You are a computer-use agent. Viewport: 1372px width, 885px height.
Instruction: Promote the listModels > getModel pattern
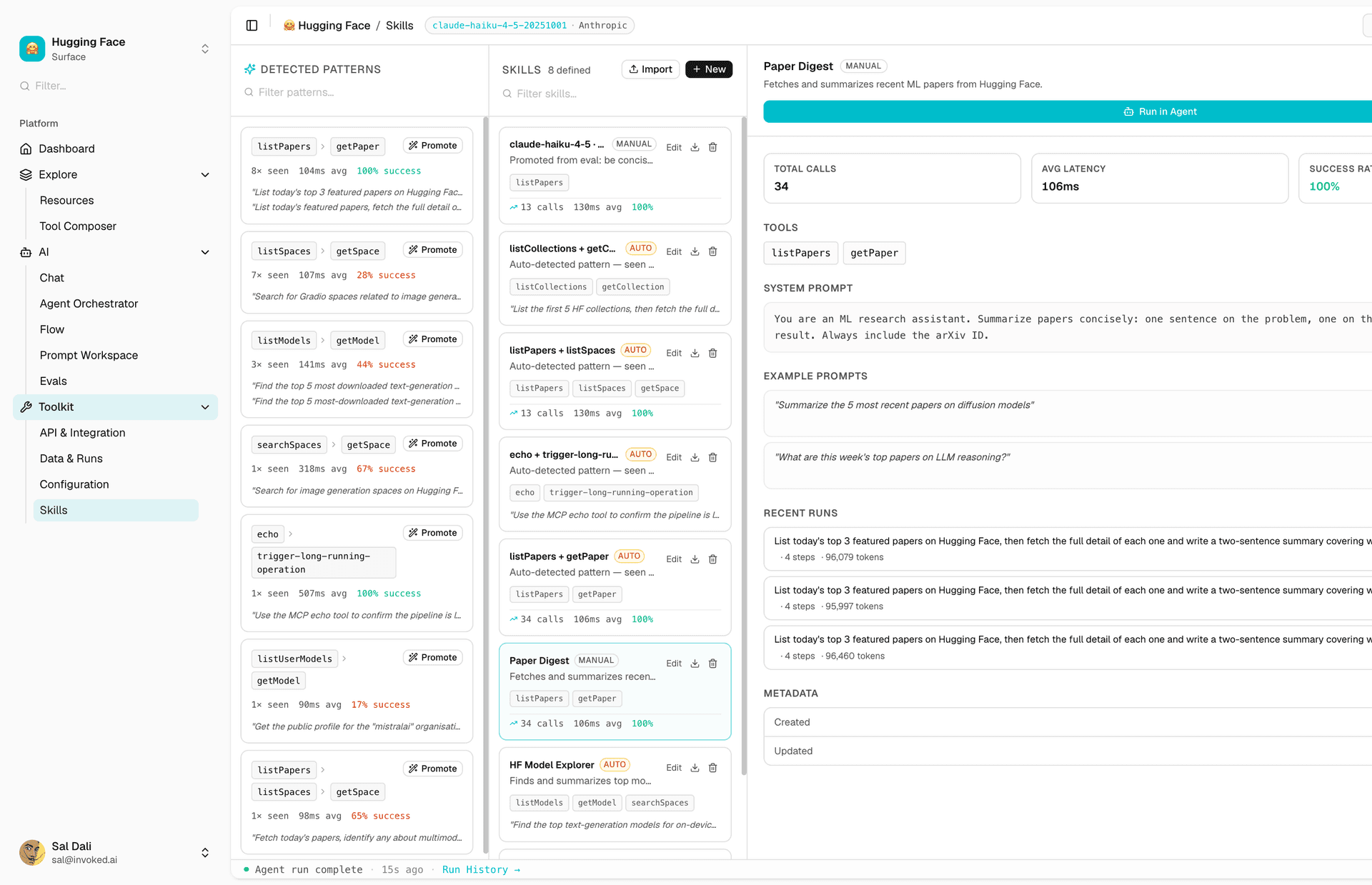pyautogui.click(x=433, y=339)
